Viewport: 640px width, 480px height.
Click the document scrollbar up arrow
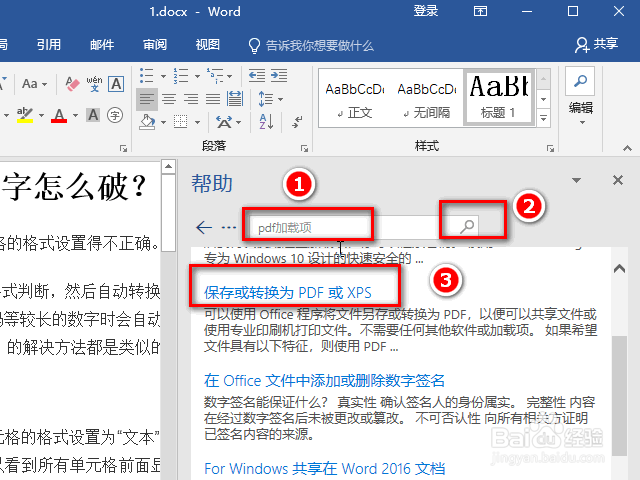point(168,166)
